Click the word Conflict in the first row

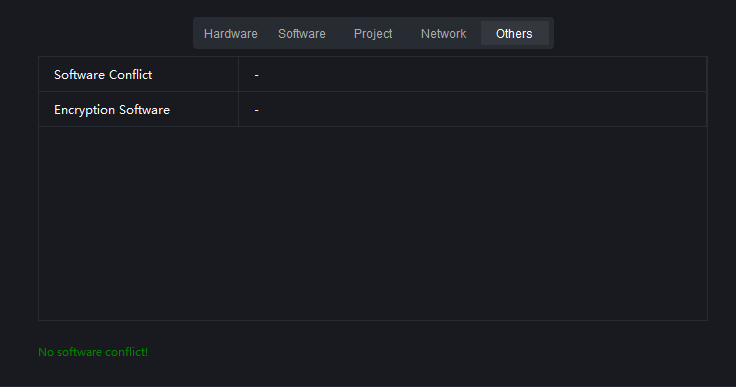tap(130, 75)
